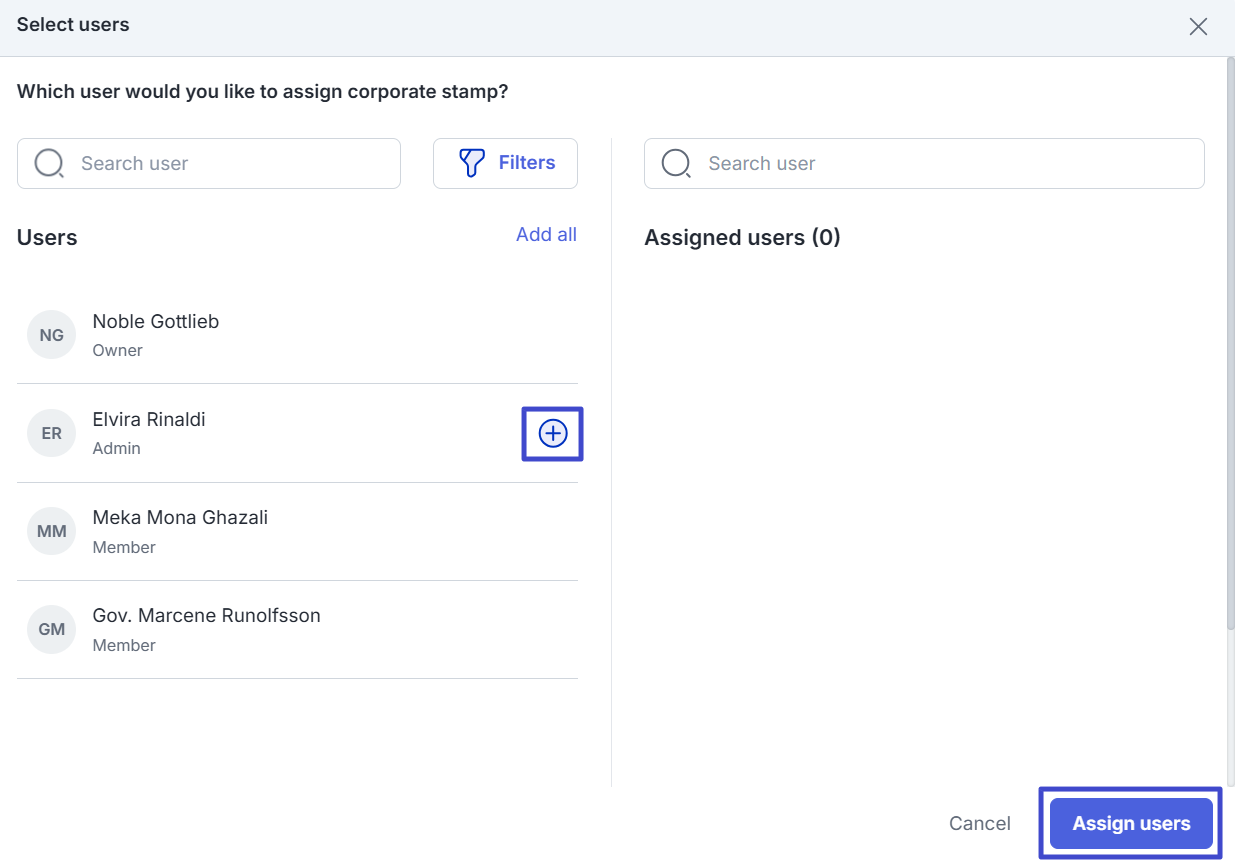Click the plus icon to add Elvira Rinaldi
Screen dimensions: 1235x861
point(552,433)
